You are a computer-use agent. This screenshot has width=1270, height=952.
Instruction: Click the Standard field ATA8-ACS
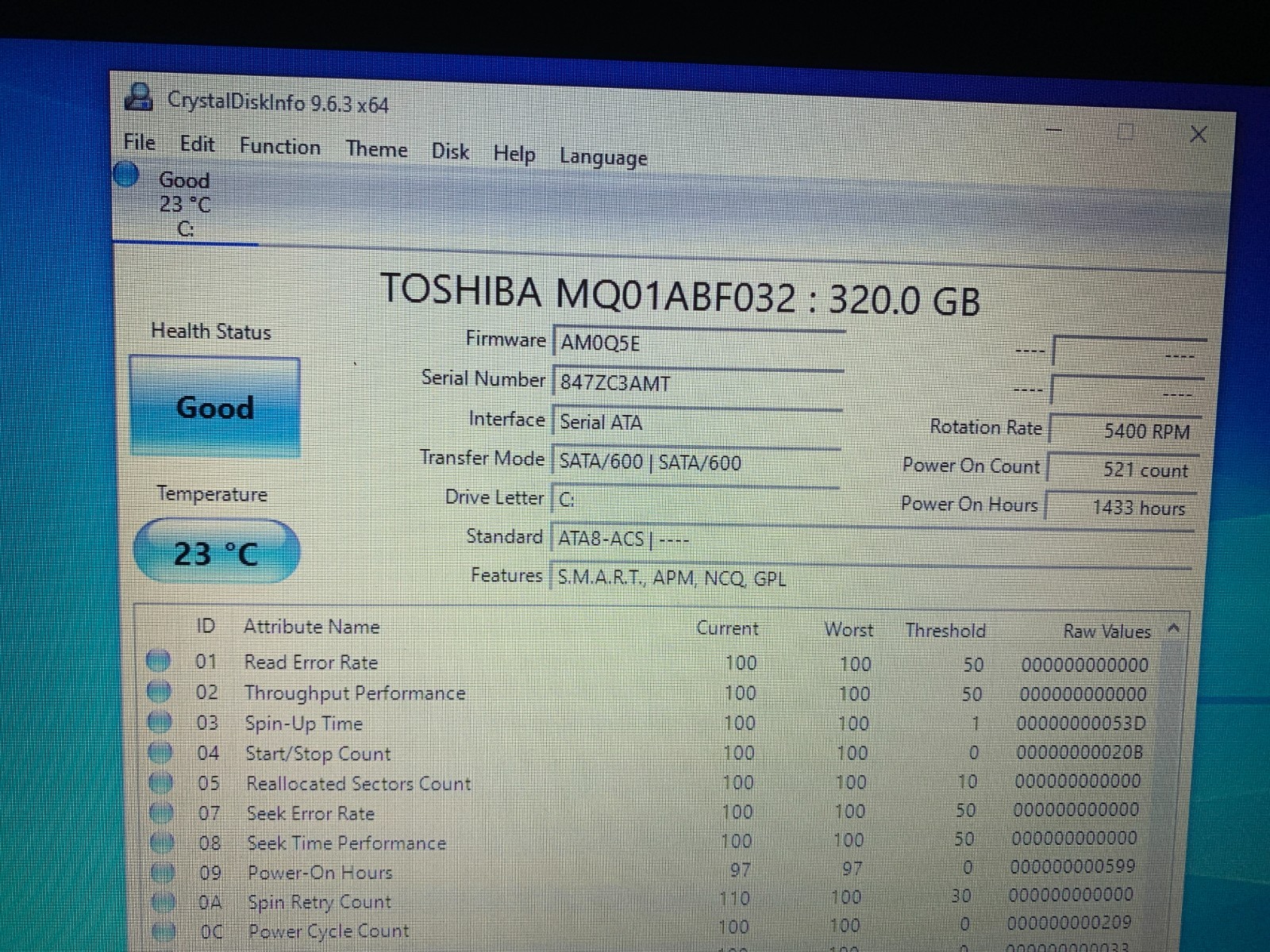(x=871, y=540)
